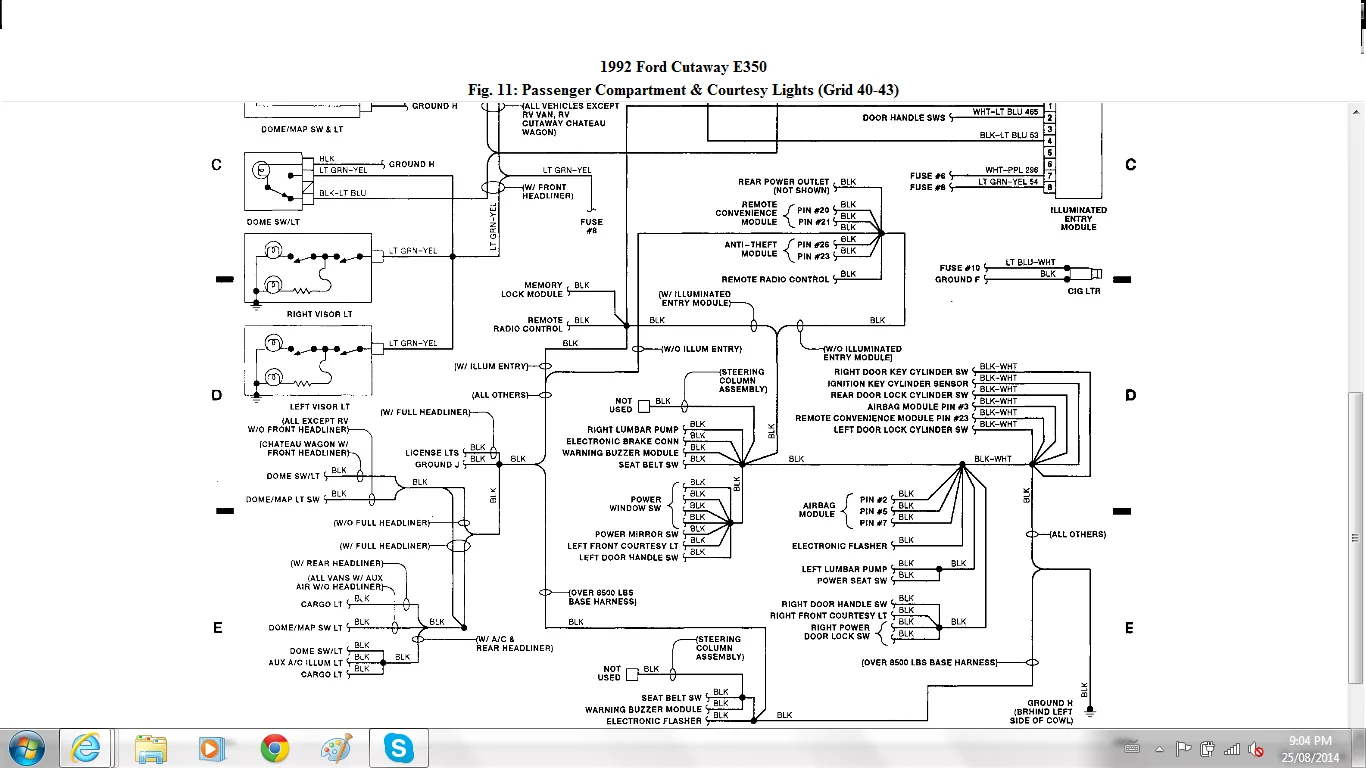Click the 'REAR DOOR LOCK CYLINDER SW' label

pos(899,395)
